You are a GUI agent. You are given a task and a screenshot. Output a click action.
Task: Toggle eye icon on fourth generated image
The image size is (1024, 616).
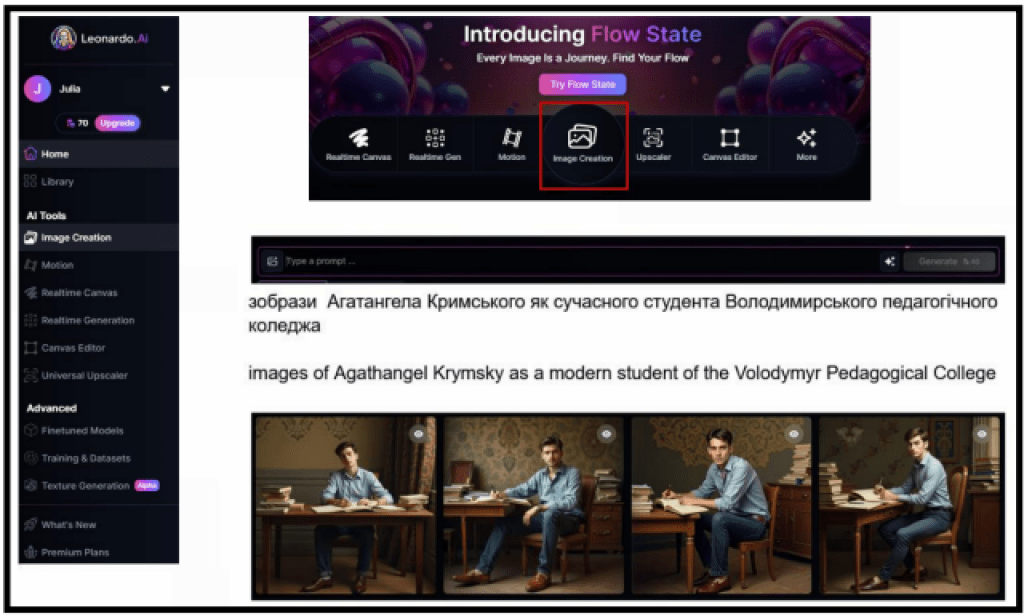click(x=982, y=434)
